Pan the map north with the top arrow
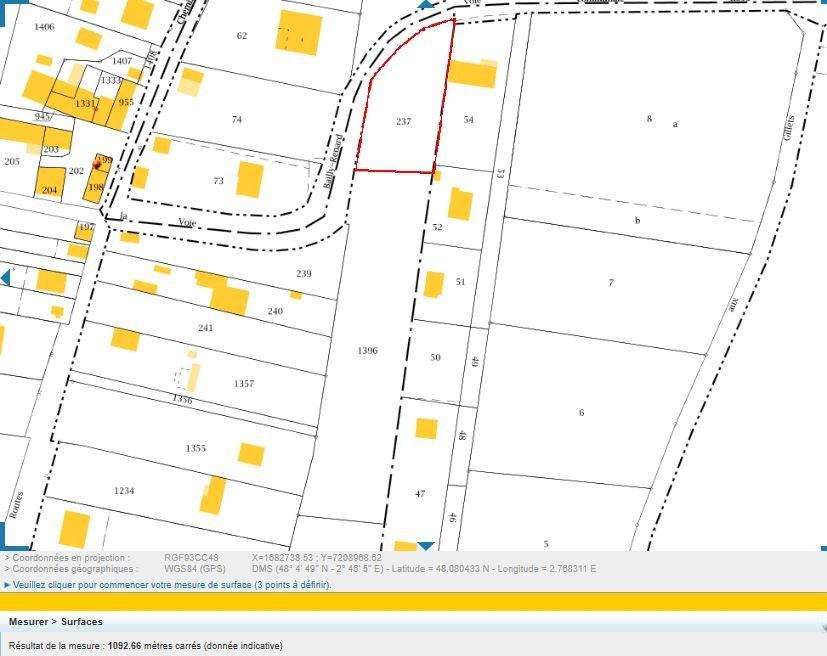 tap(426, 4)
